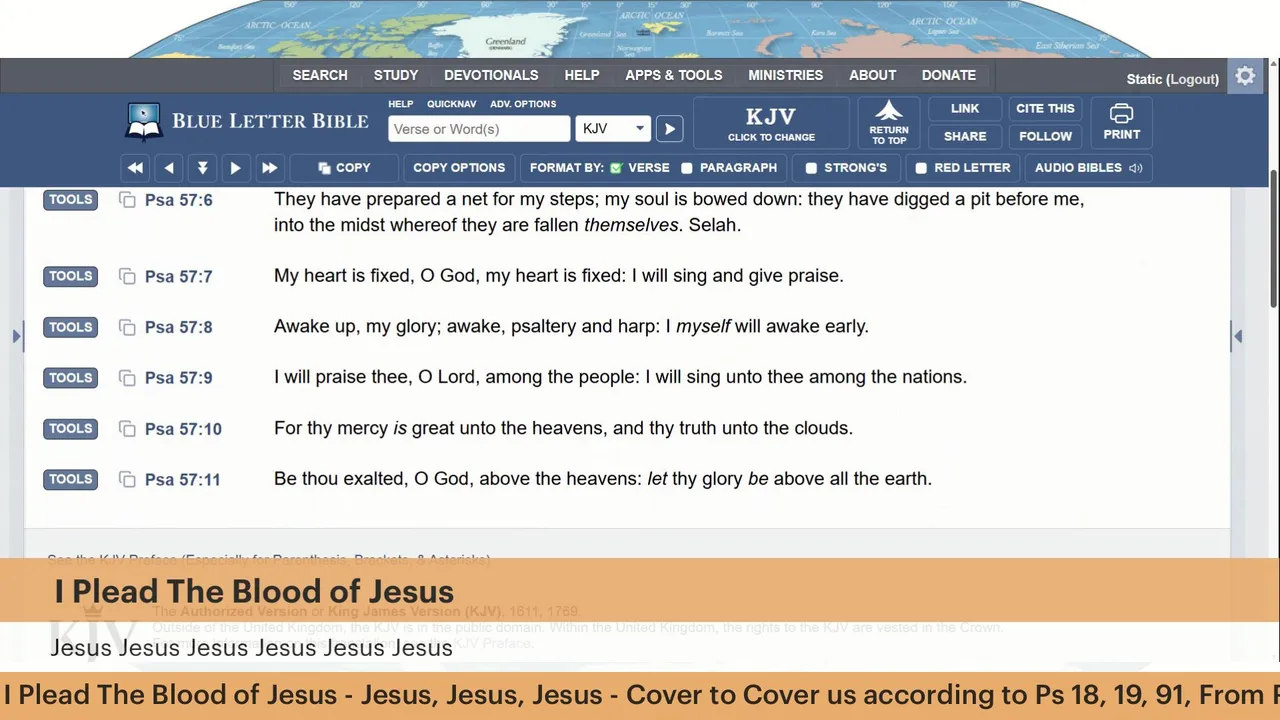
Task: Submit verse search with go arrow button
Action: click(670, 129)
